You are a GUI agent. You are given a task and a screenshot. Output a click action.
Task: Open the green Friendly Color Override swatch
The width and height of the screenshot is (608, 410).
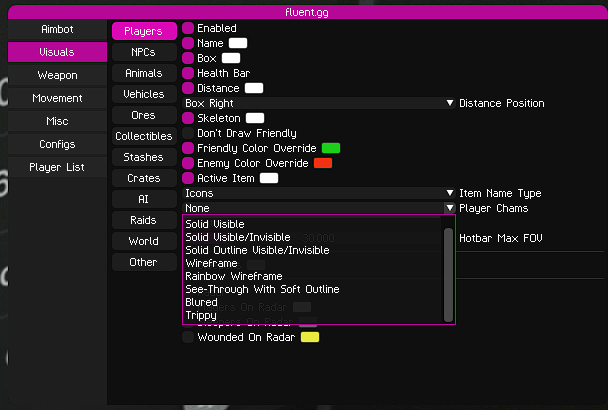tap(330, 148)
